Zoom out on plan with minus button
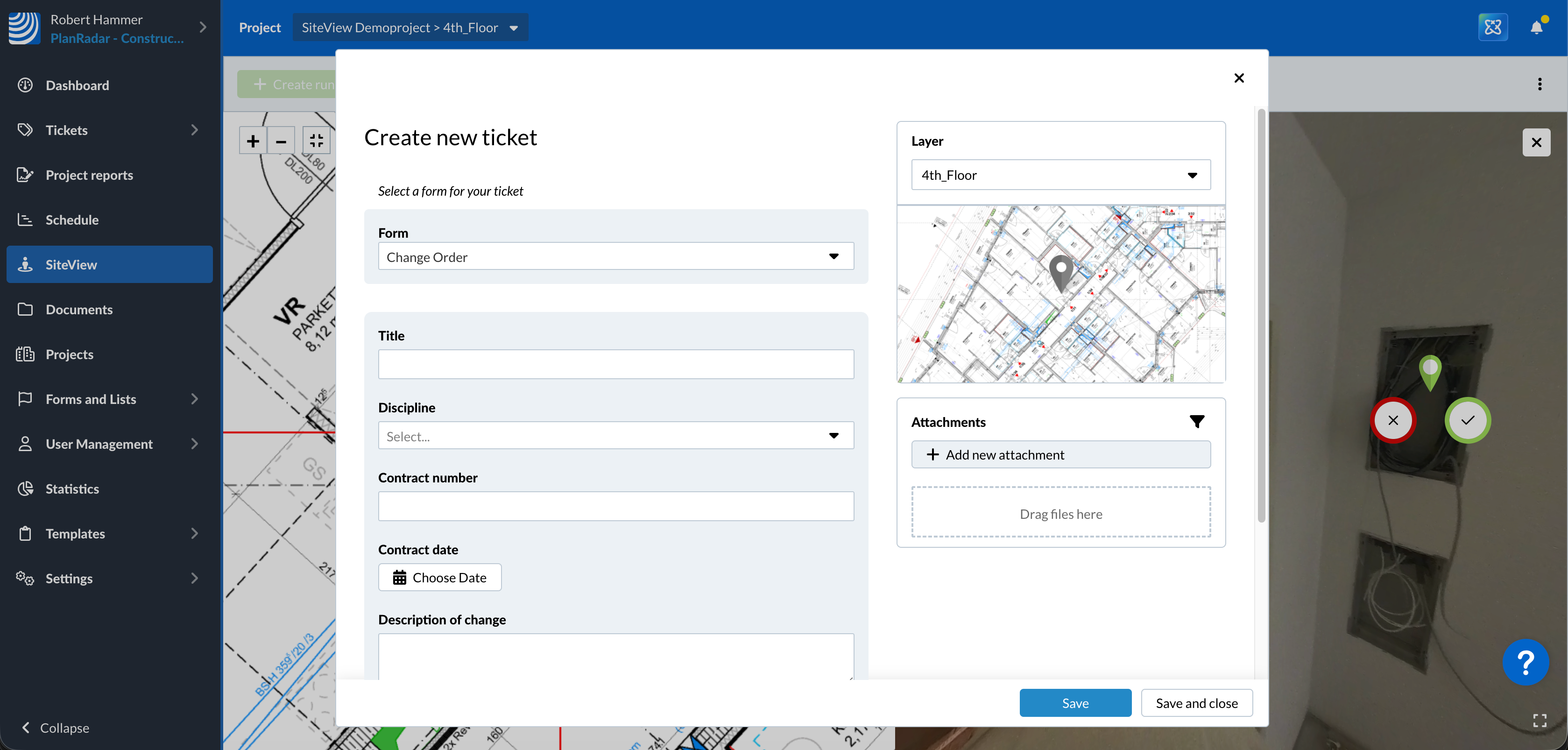 pyautogui.click(x=281, y=141)
